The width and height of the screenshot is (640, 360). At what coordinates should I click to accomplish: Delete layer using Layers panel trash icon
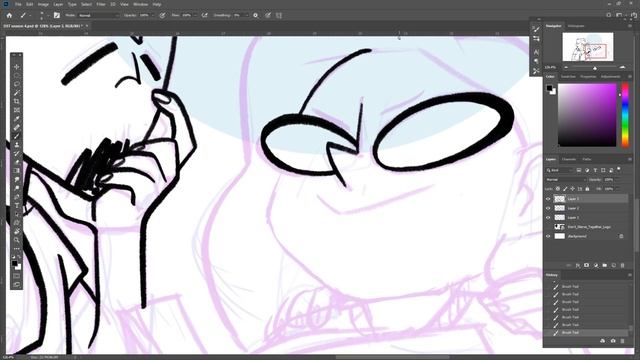tap(622, 265)
